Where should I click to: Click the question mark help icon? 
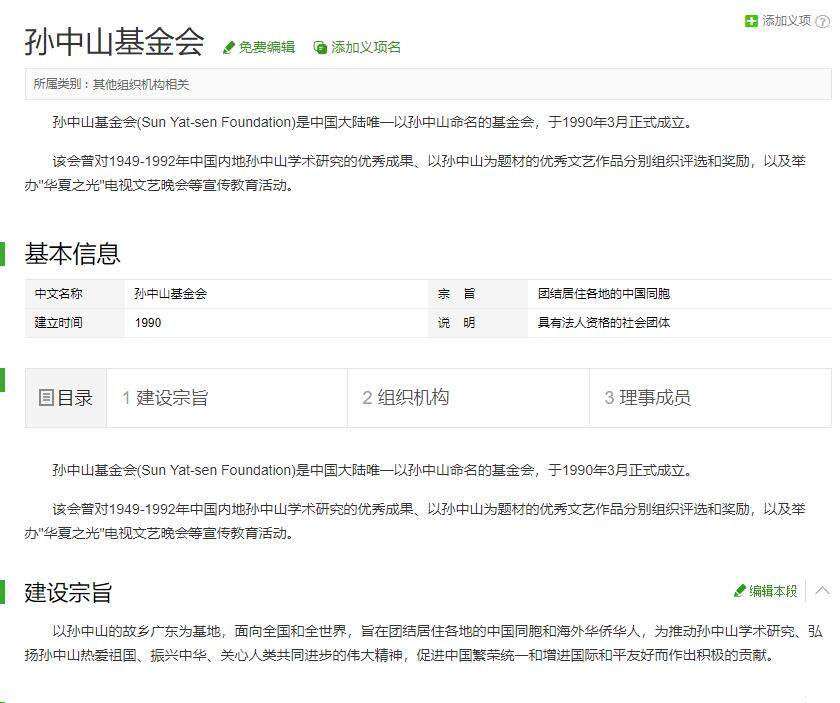point(822,21)
